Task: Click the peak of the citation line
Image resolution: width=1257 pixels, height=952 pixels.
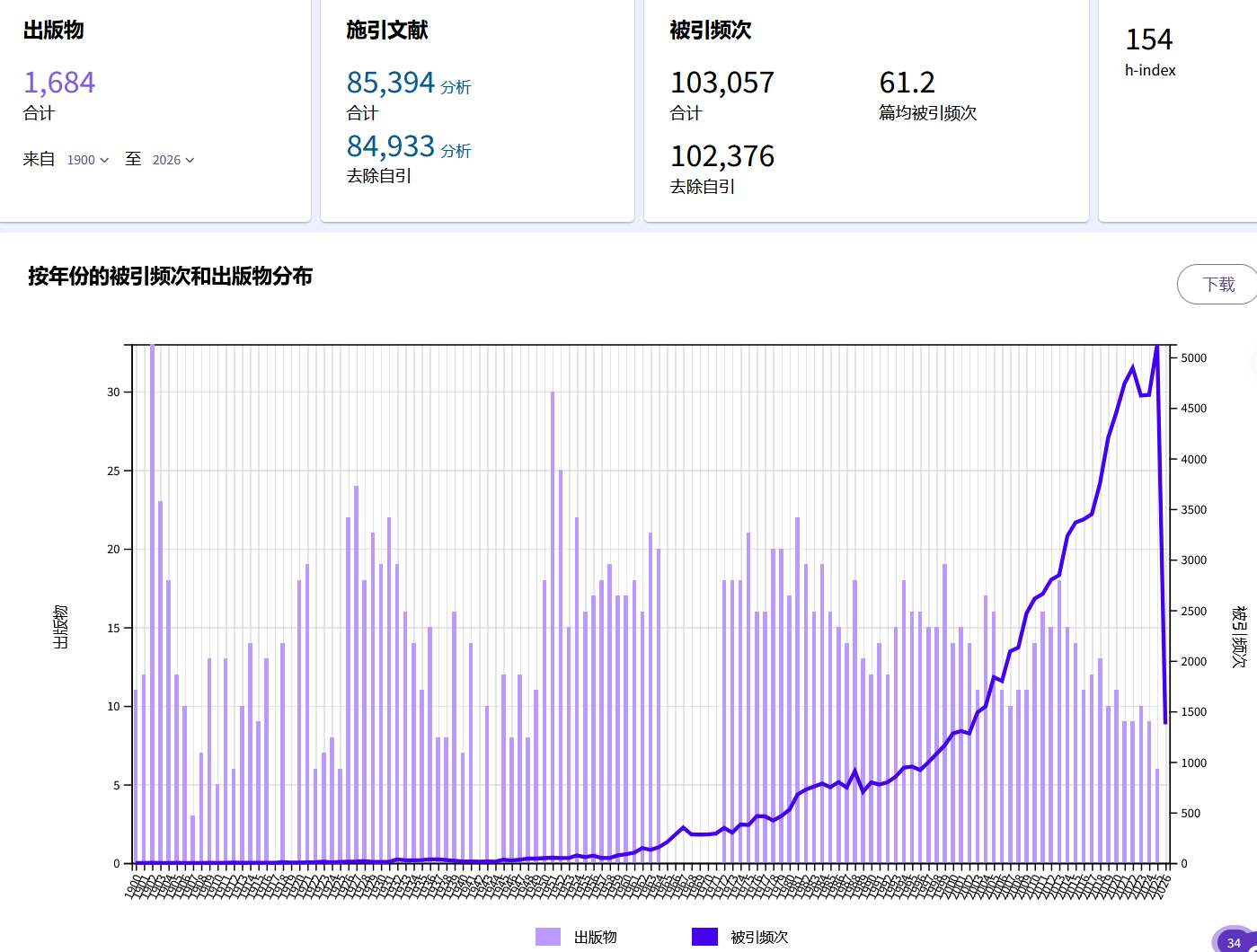Action: pyautogui.click(x=1156, y=348)
